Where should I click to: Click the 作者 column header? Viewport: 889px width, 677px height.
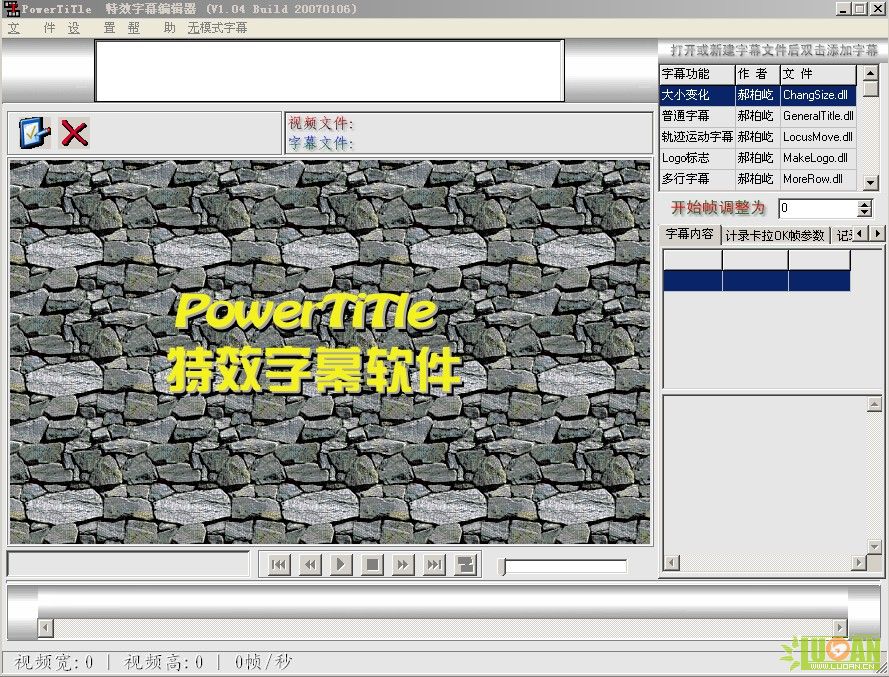click(757, 74)
